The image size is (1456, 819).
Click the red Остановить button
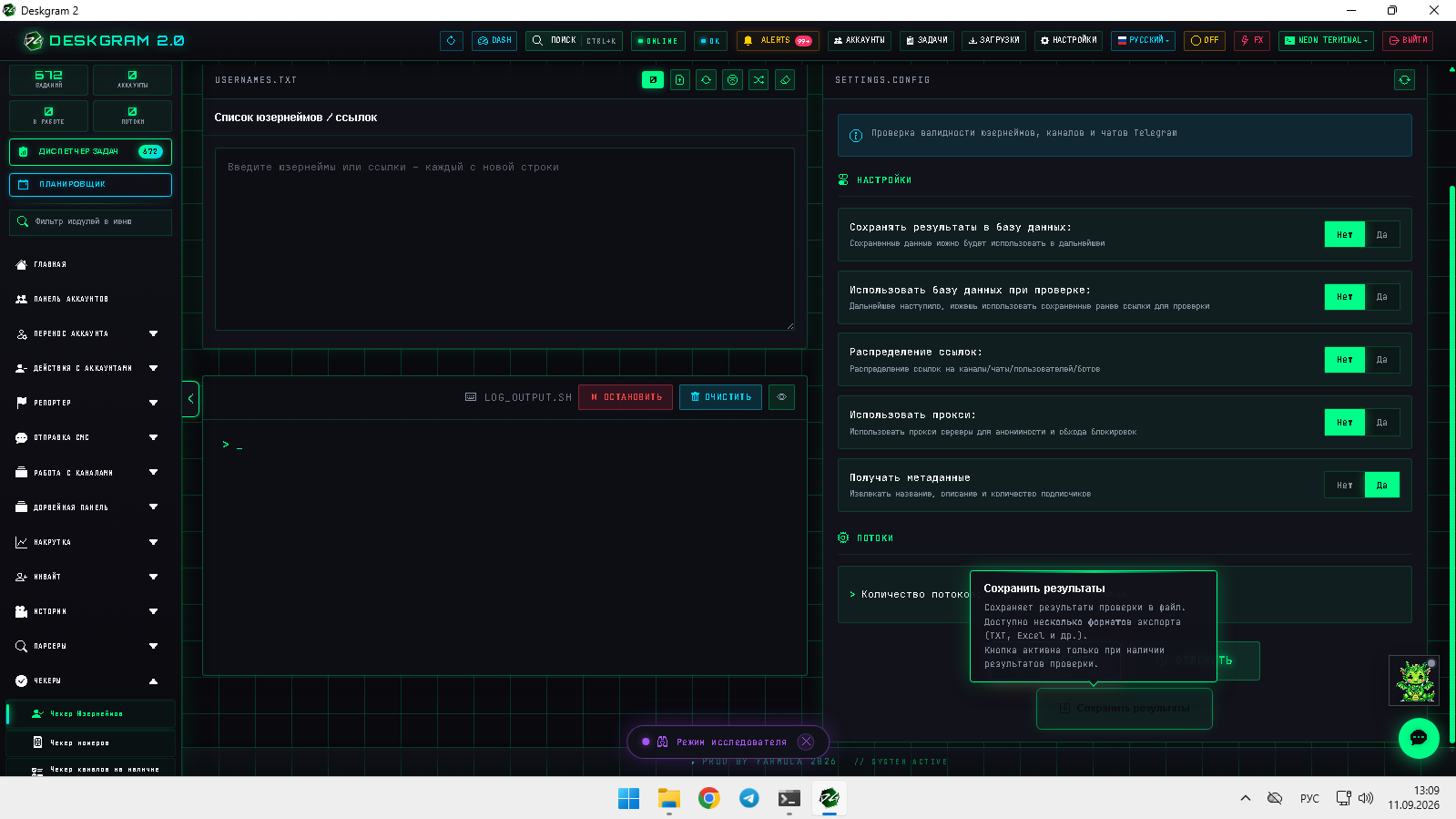(626, 397)
